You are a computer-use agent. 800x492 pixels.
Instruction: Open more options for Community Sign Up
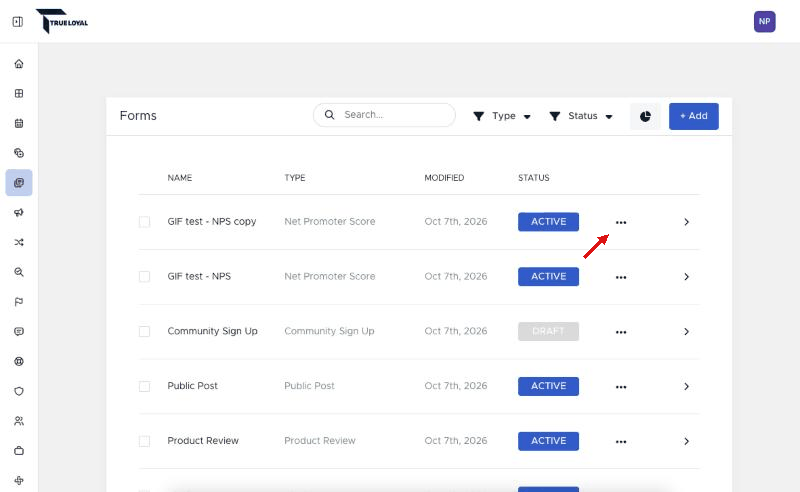pos(620,332)
